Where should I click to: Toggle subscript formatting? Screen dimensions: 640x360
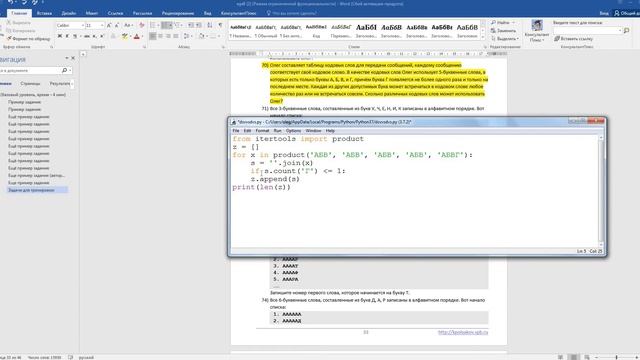point(94,36)
